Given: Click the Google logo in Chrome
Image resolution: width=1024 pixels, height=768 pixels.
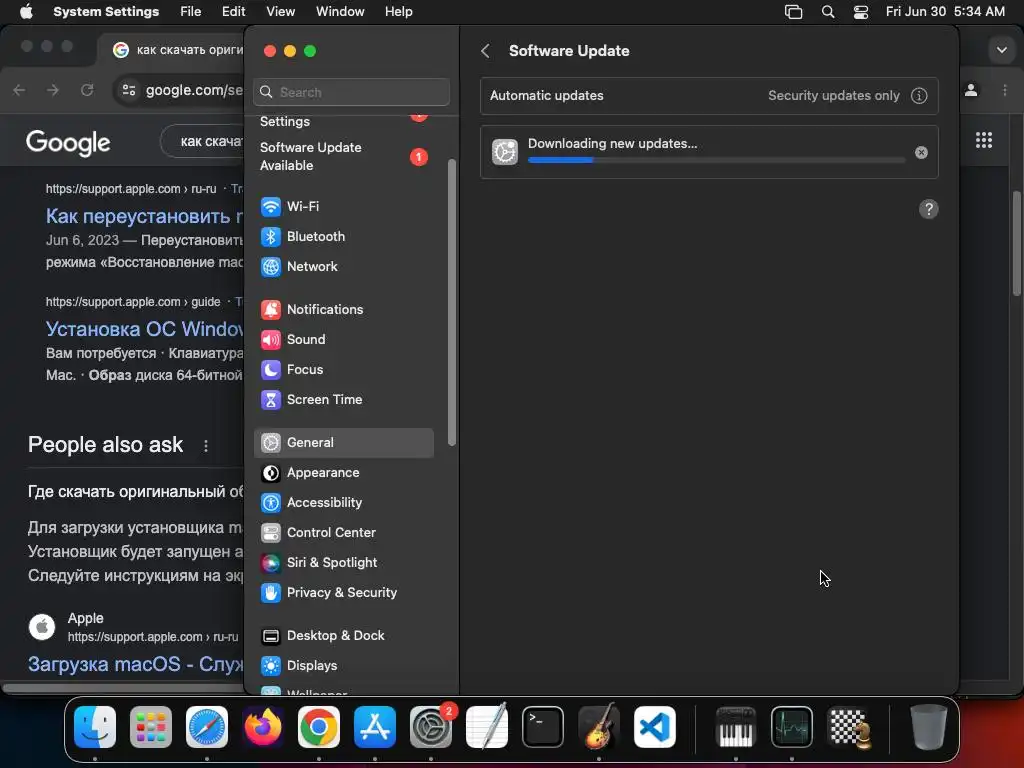Looking at the screenshot, I should pos(68,142).
